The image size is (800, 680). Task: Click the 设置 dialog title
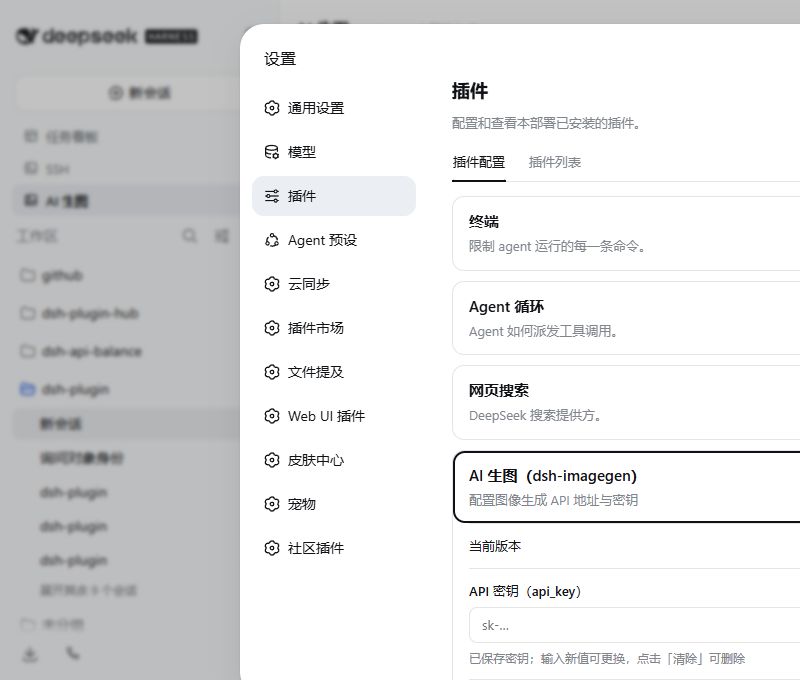(280, 59)
